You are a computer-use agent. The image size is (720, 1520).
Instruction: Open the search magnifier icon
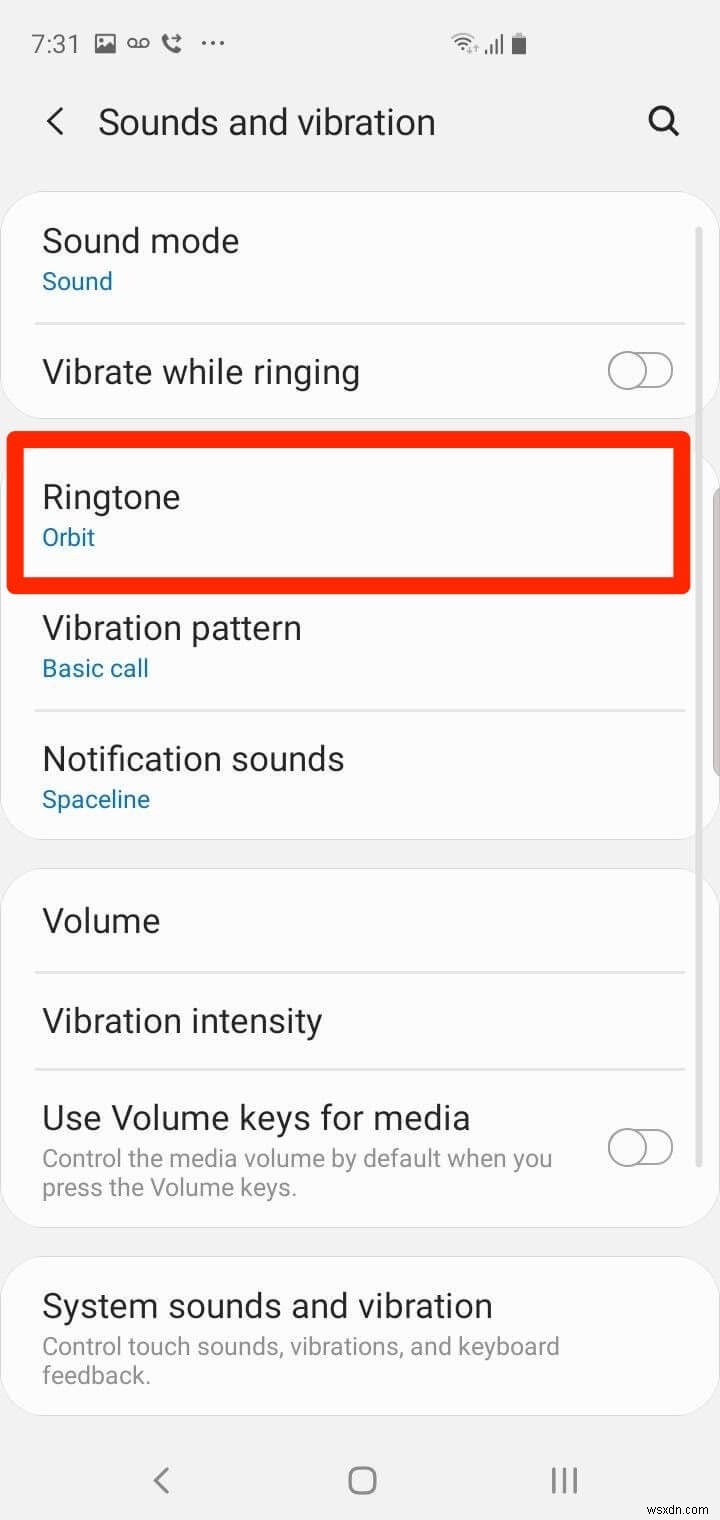click(663, 122)
